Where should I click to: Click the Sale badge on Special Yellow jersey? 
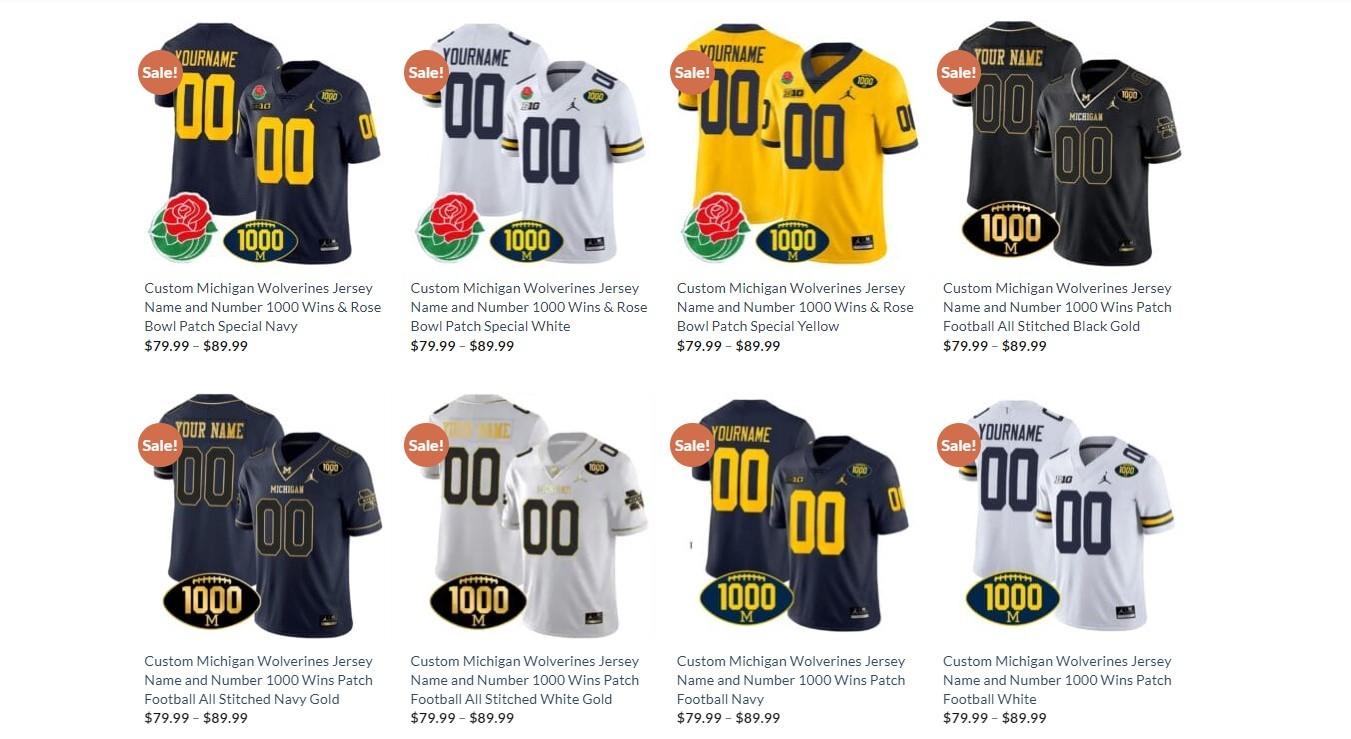(692, 72)
